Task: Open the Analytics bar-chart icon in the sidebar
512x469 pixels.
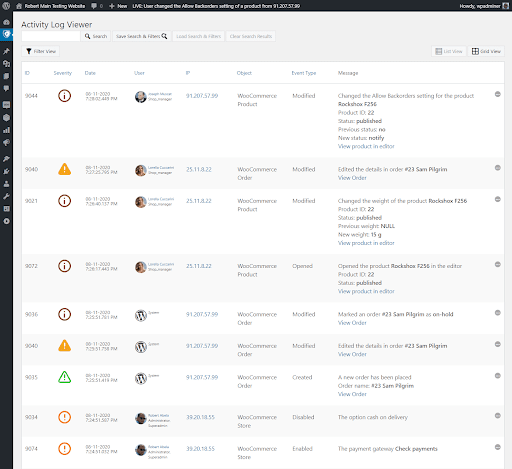Action: click(6, 130)
